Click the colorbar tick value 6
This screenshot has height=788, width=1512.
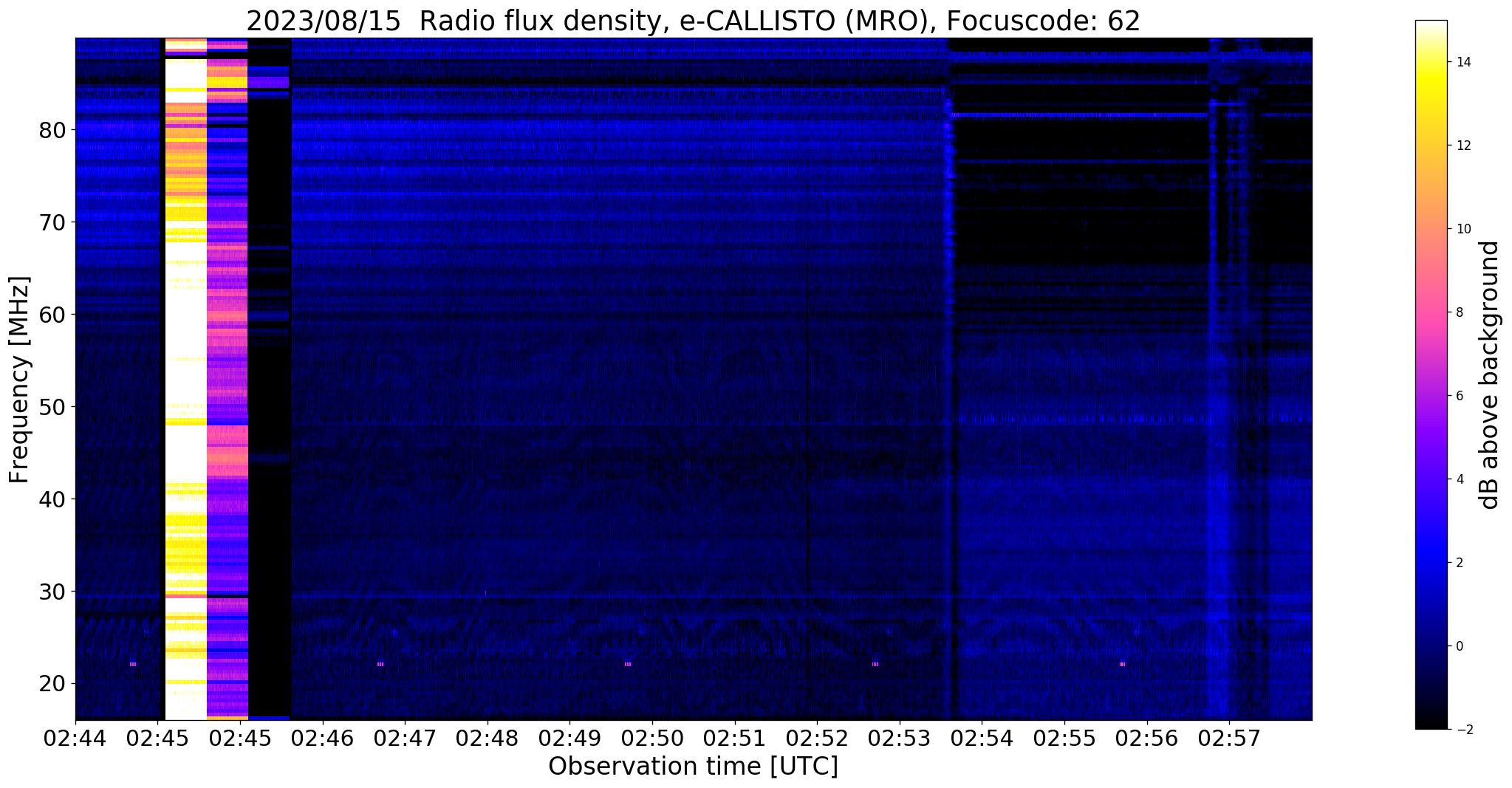[1459, 396]
